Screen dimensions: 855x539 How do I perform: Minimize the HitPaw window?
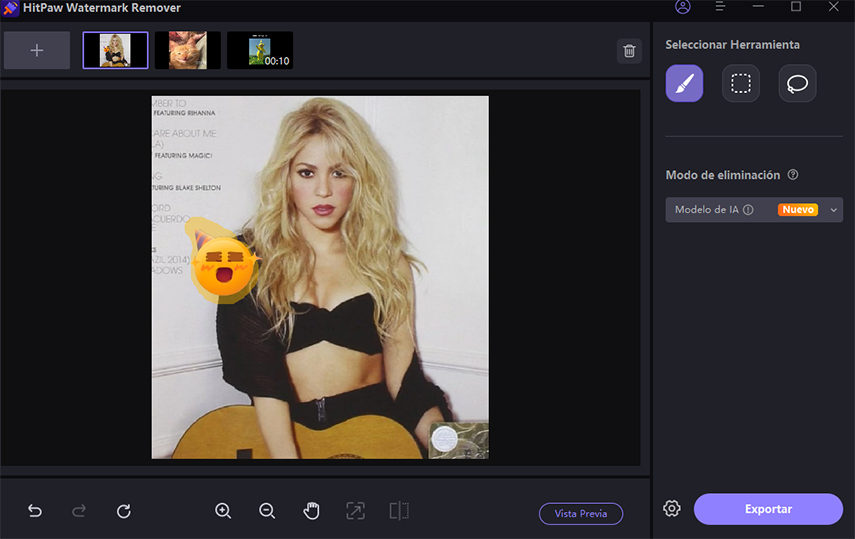click(758, 7)
